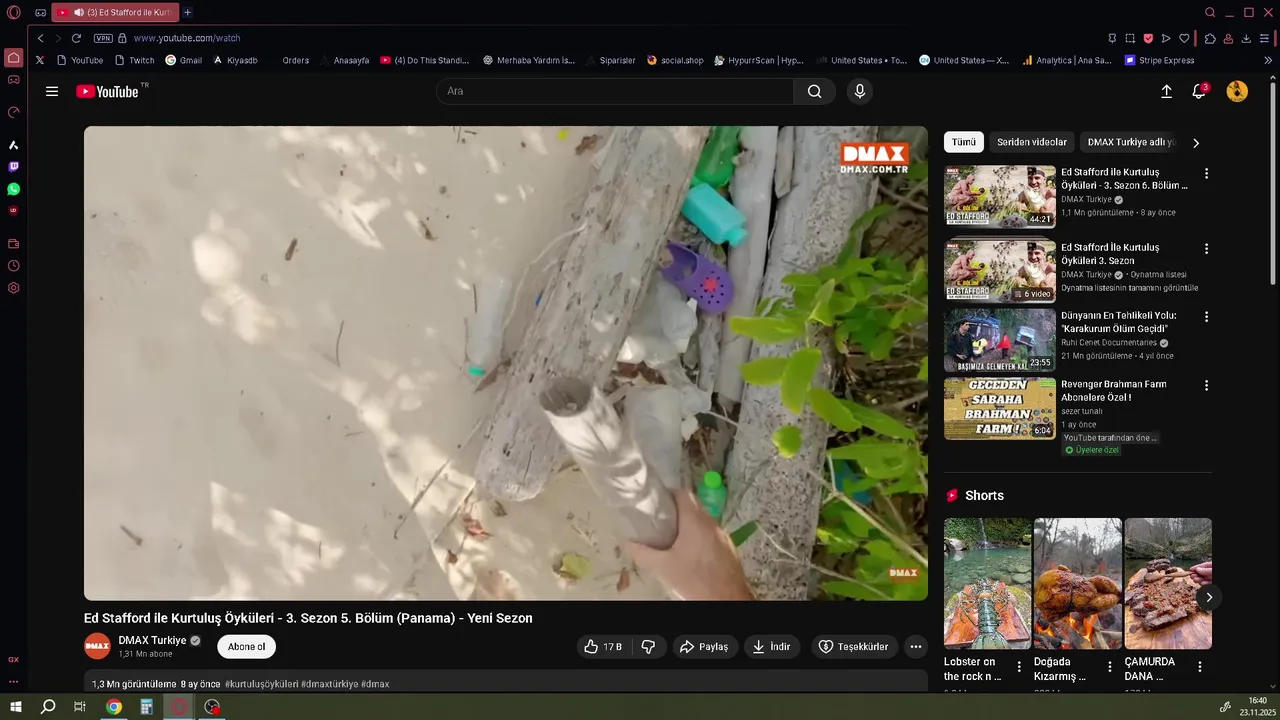Image resolution: width=1280 pixels, height=720 pixels.
Task: Open the Stripe Express bookmark
Action: click(x=1159, y=60)
